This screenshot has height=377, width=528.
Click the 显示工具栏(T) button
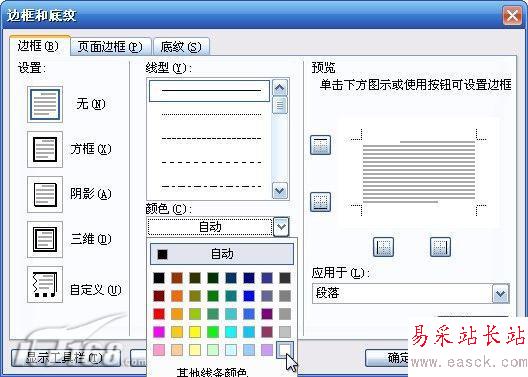pyautogui.click(x=66, y=358)
